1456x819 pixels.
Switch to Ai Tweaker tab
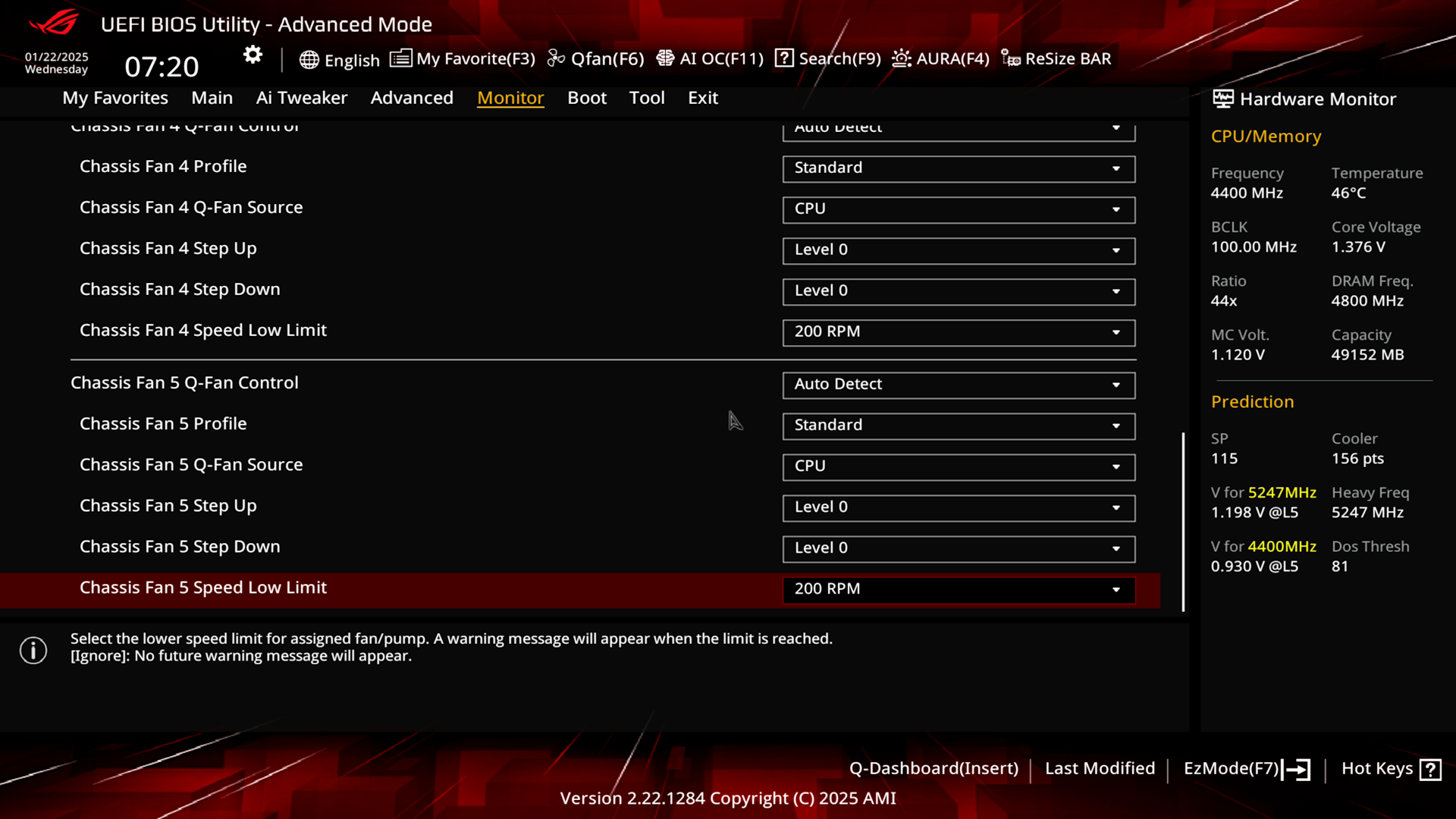301,97
